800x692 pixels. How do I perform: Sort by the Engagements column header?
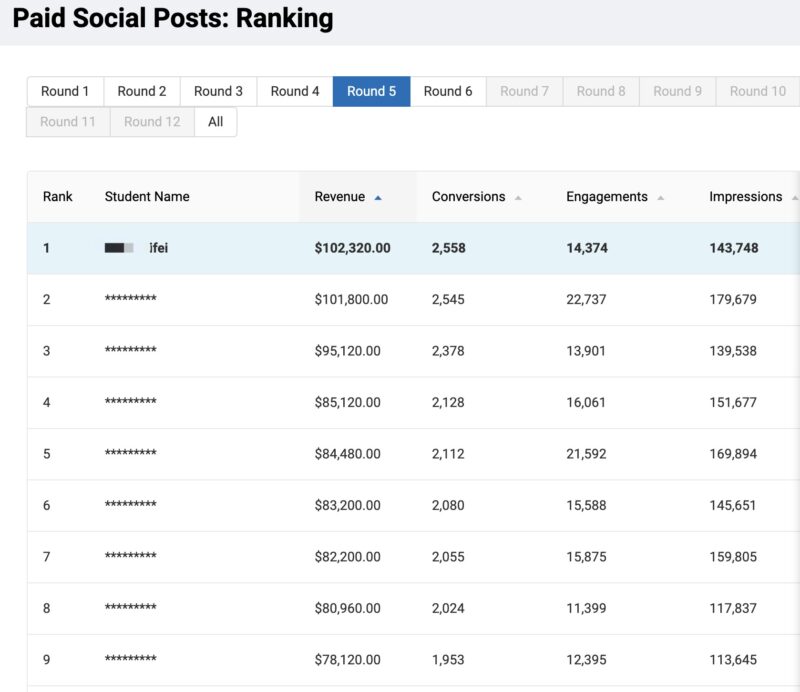tap(622, 196)
